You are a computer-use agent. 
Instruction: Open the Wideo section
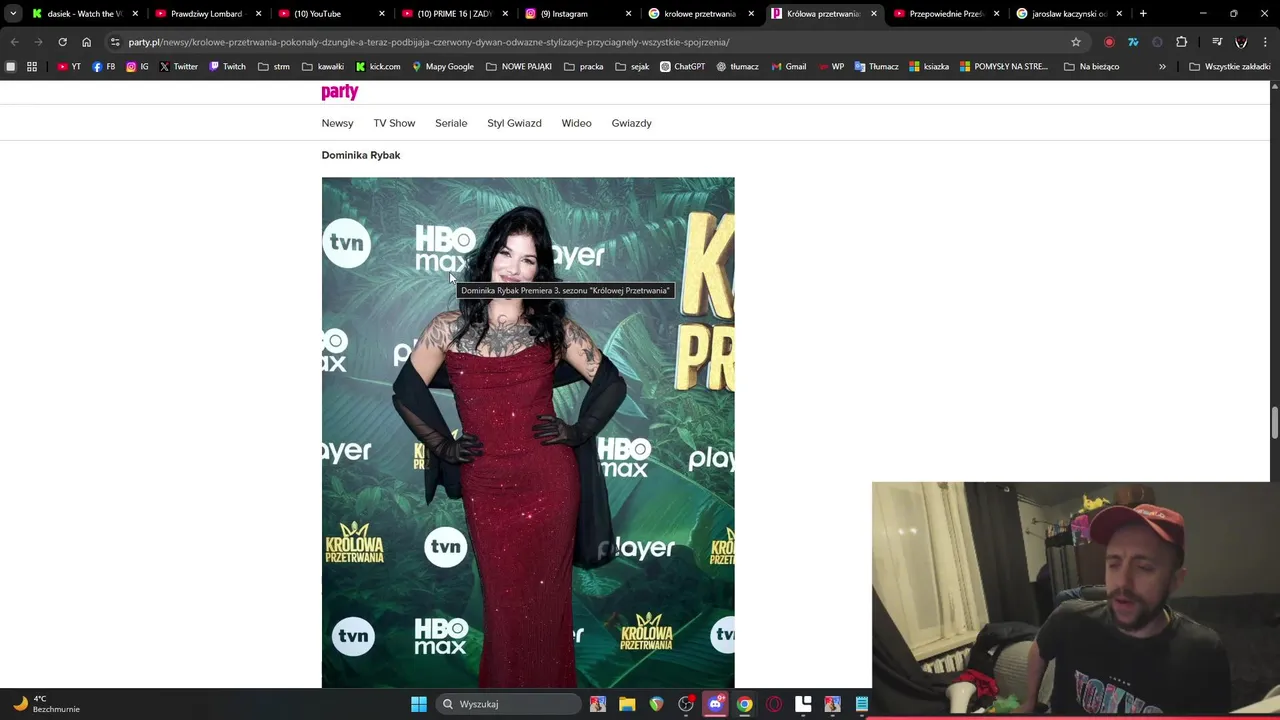coord(576,123)
